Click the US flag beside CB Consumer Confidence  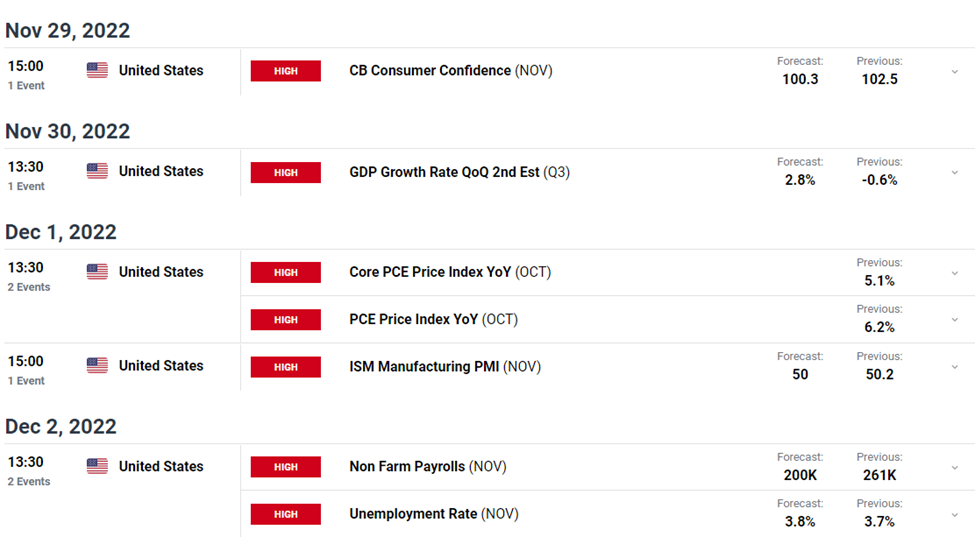pos(97,70)
